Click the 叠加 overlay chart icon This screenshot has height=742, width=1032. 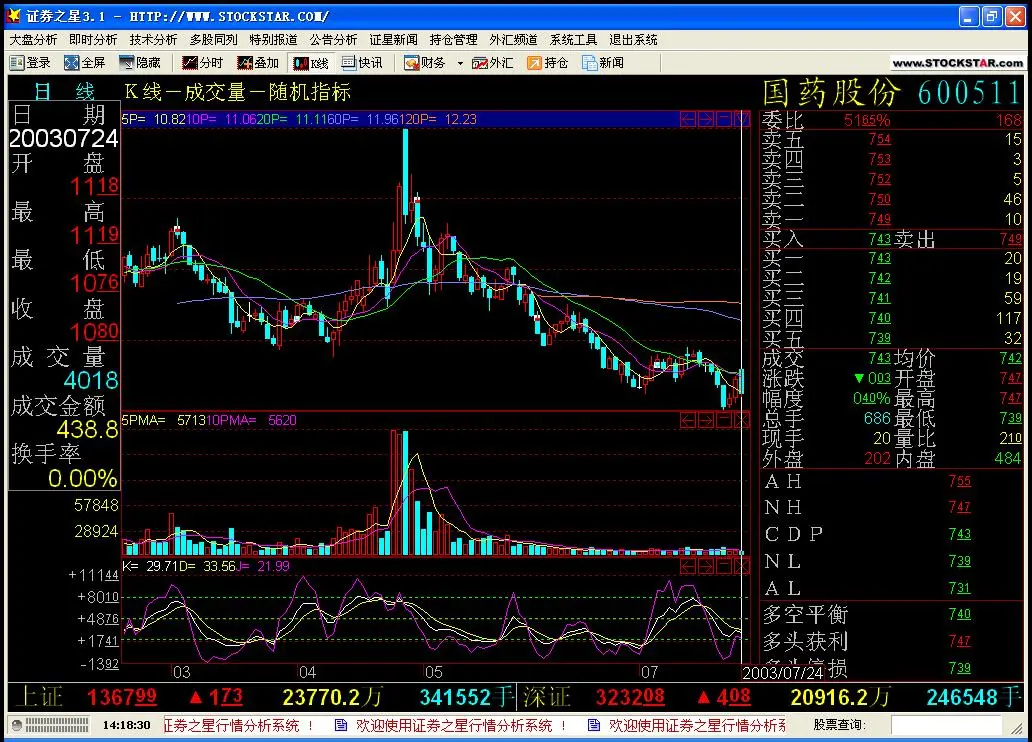coord(258,63)
